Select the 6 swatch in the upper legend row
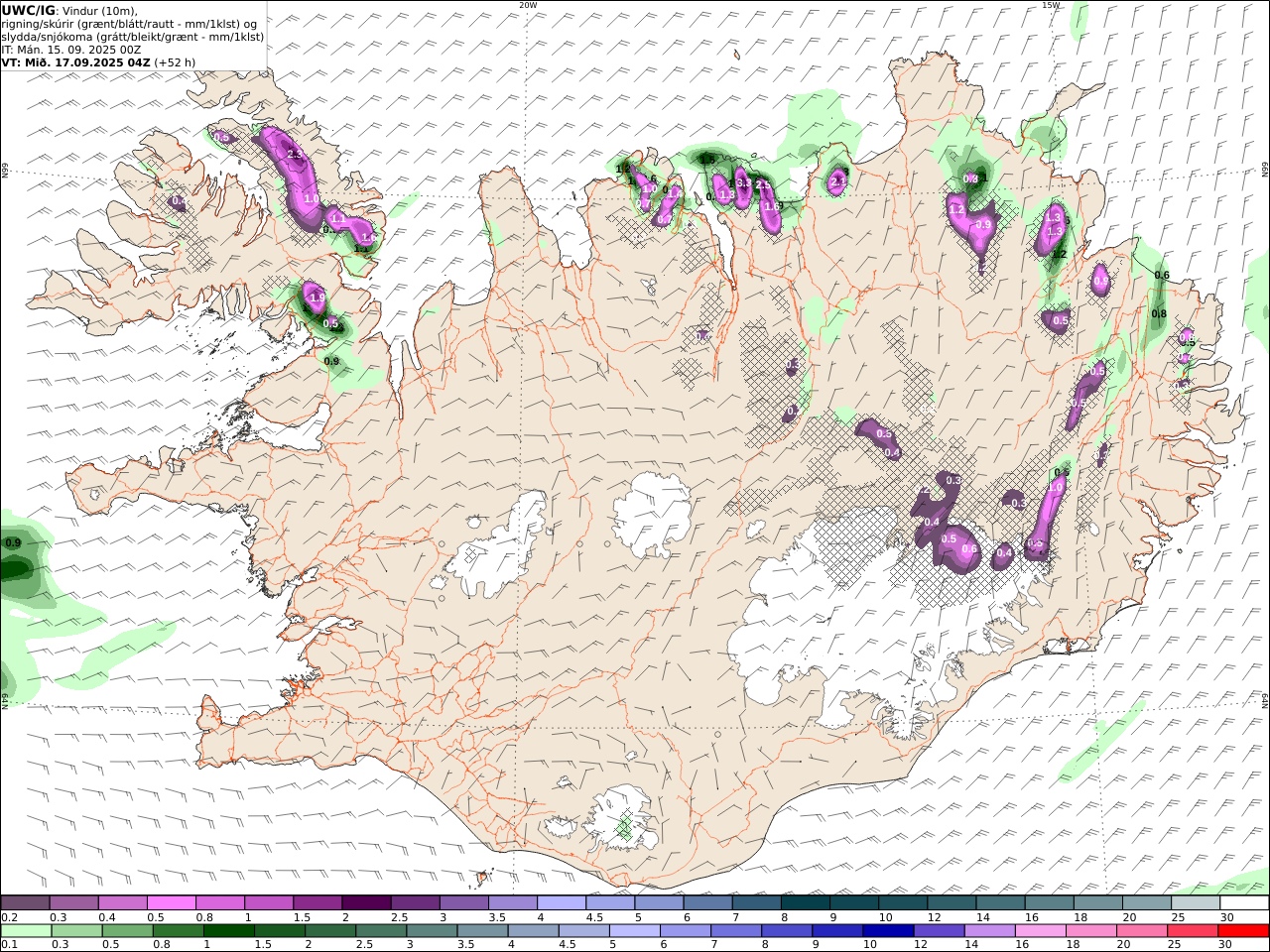The image size is (1270, 952). point(707,903)
